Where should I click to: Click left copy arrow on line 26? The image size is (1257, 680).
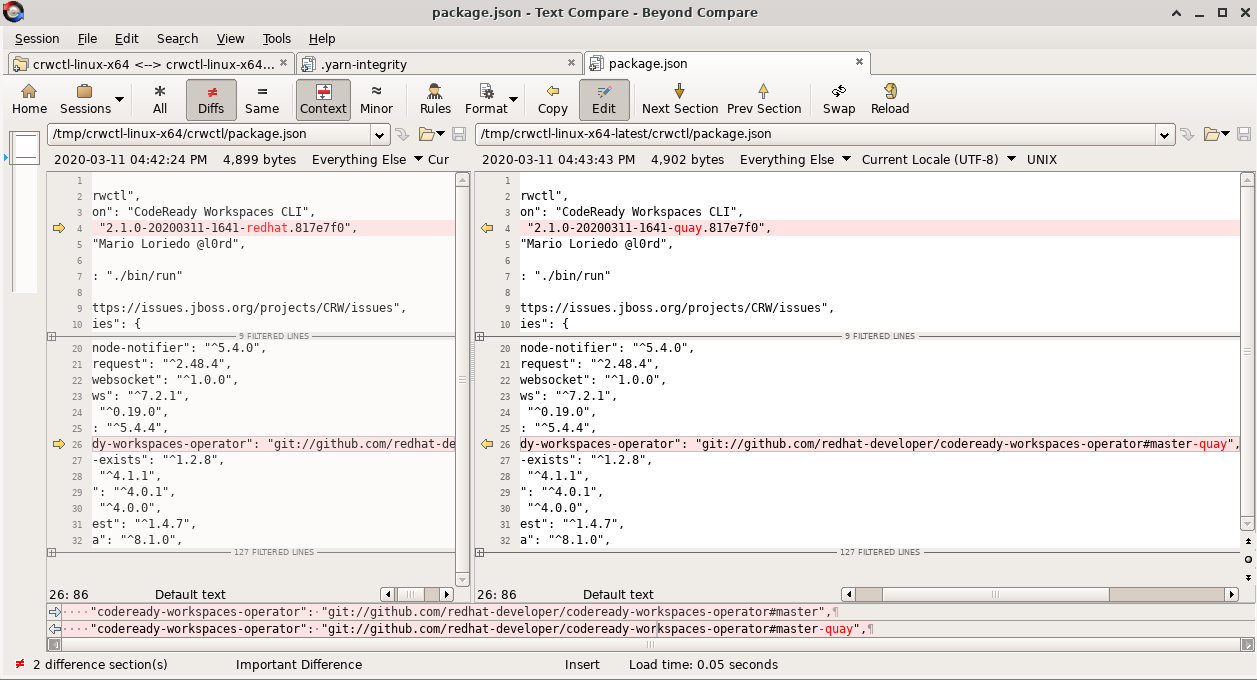click(x=58, y=444)
